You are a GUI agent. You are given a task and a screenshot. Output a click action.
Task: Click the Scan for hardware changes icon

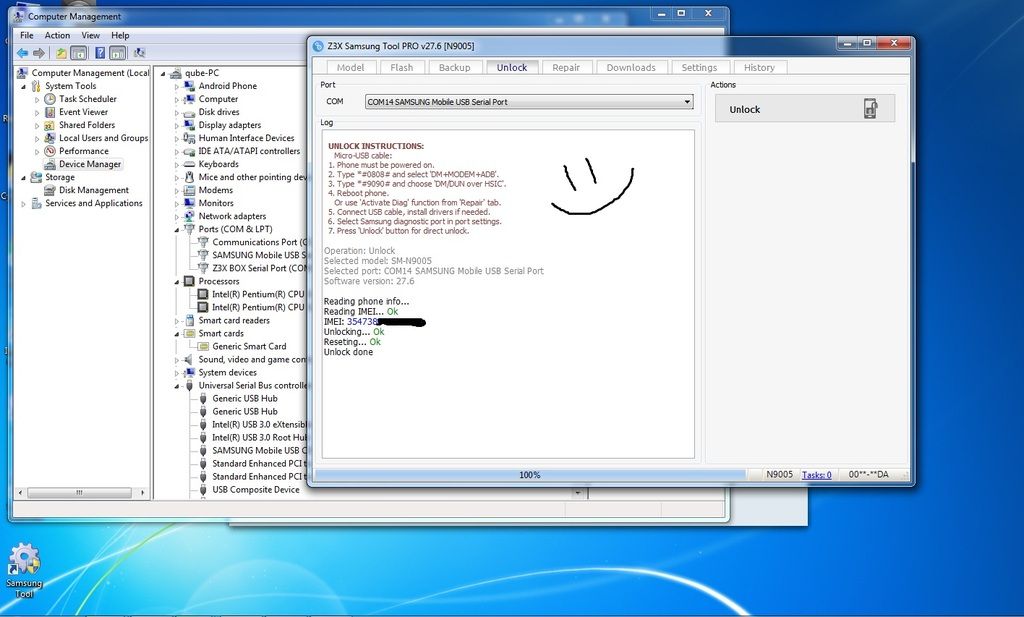140,53
